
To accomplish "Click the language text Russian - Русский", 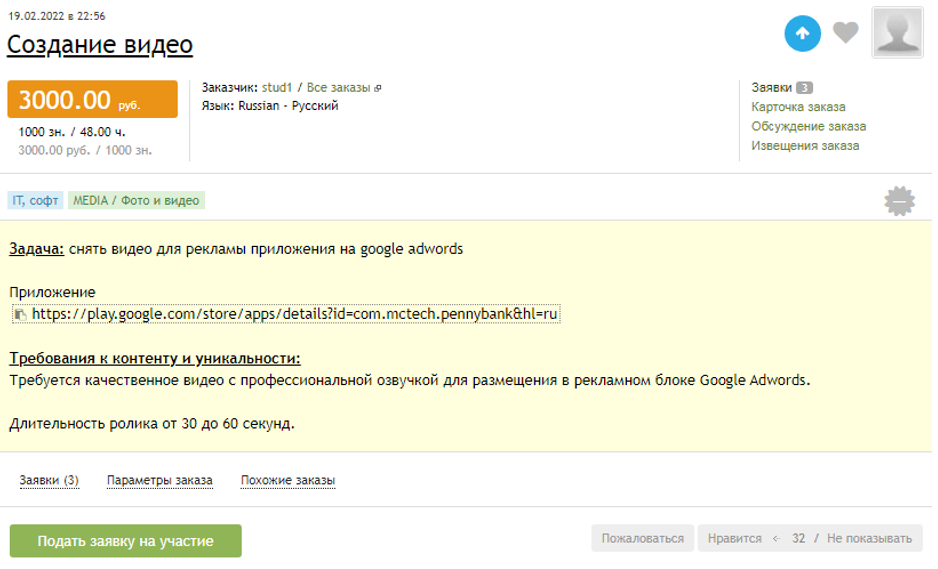I will pos(288,106).
